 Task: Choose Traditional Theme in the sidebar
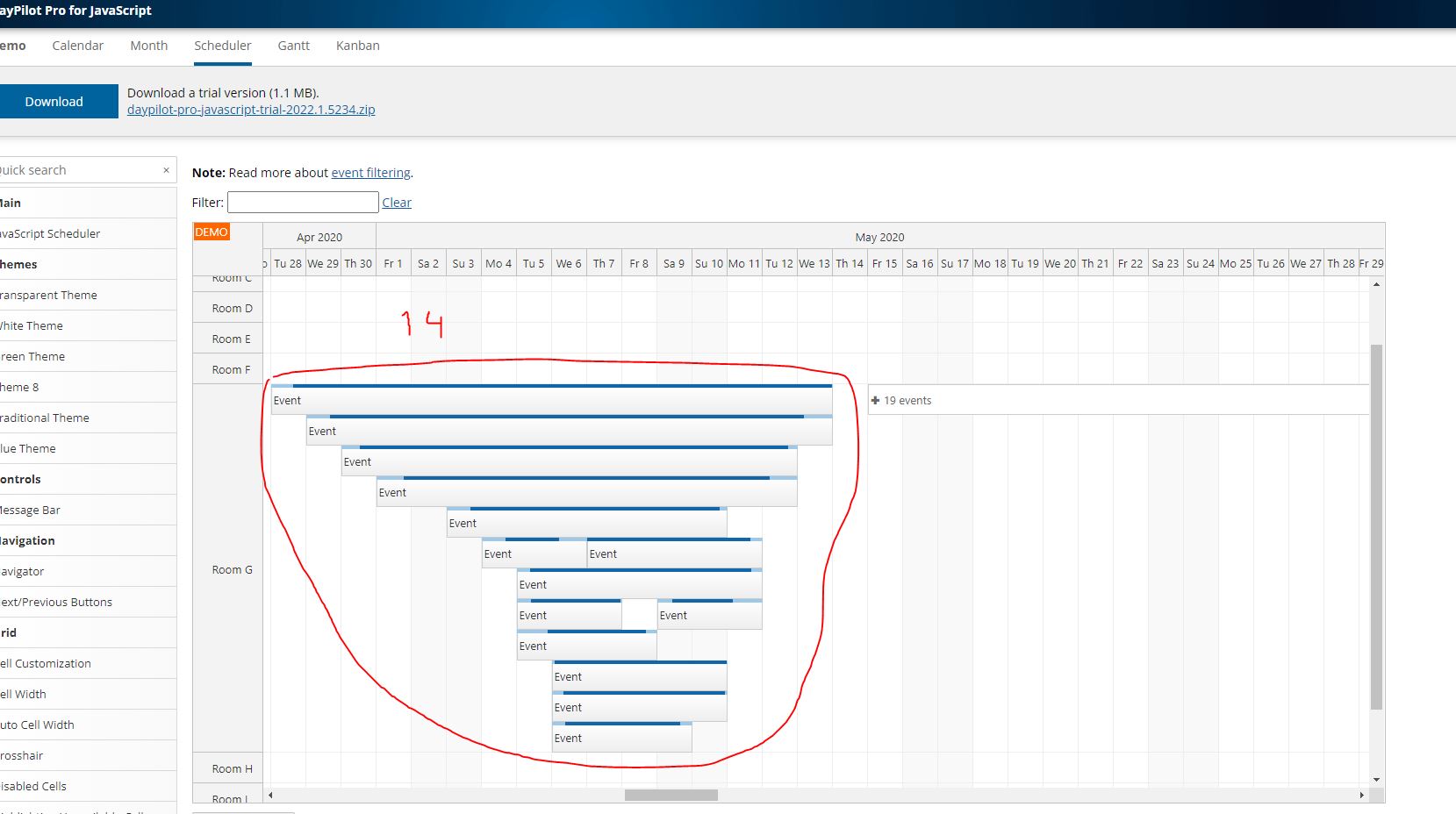click(x=88, y=418)
